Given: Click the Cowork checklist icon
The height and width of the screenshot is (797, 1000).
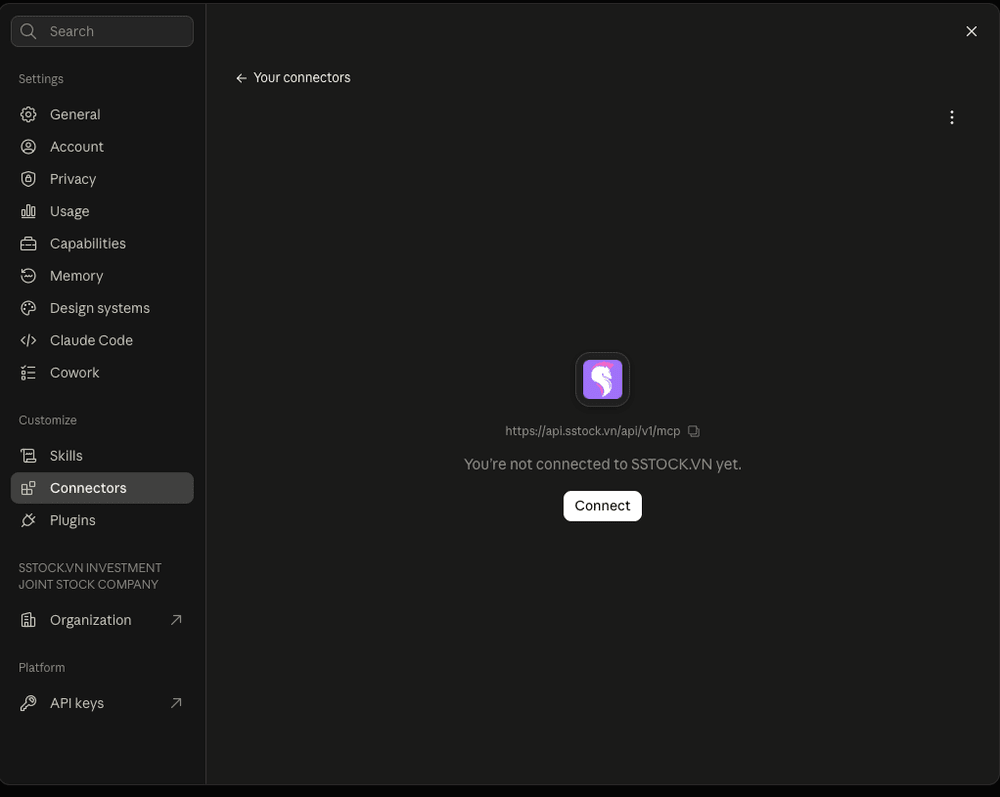Looking at the screenshot, I should (x=28, y=372).
